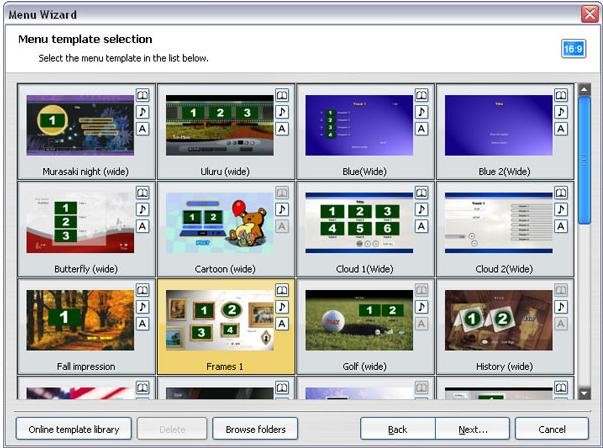Viewport: 603px width, 448px height.
Task: Click the scrollbar down arrow in template list
Action: 585,393
